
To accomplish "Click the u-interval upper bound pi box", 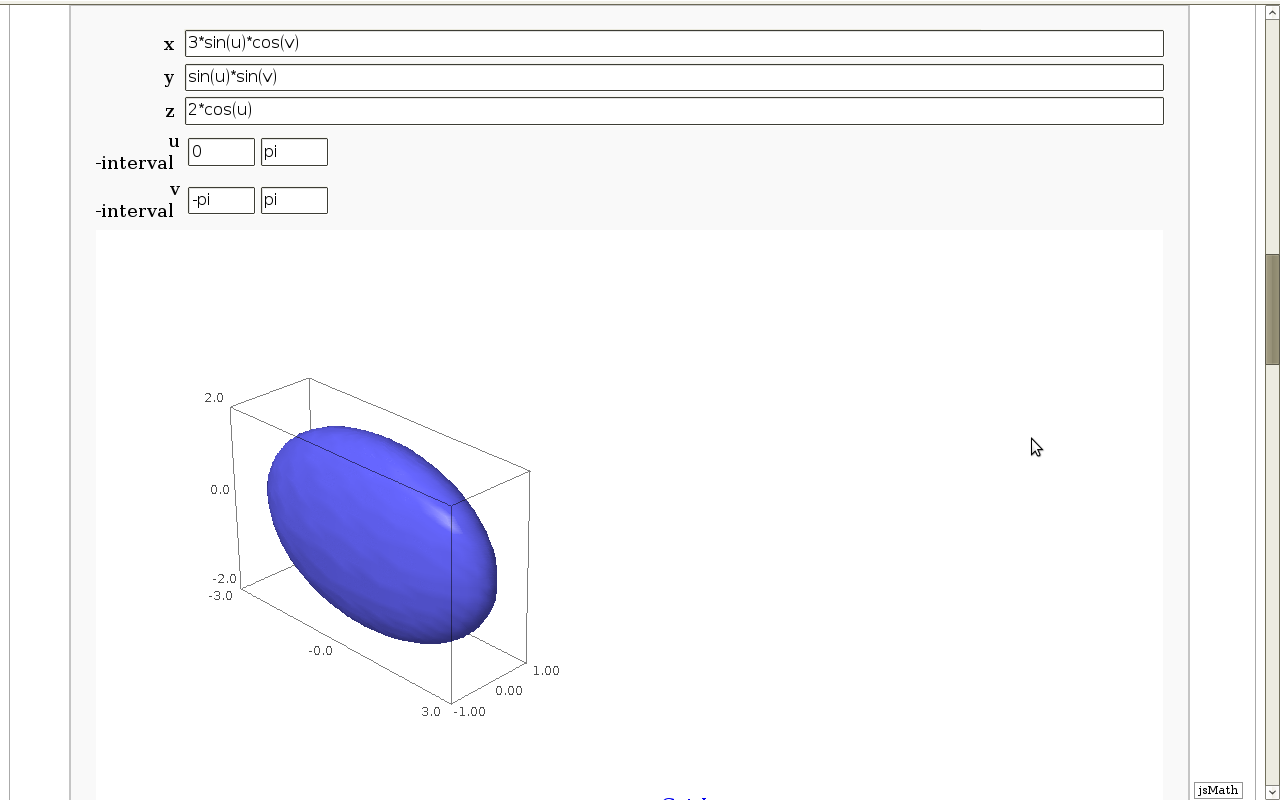I will coord(294,152).
